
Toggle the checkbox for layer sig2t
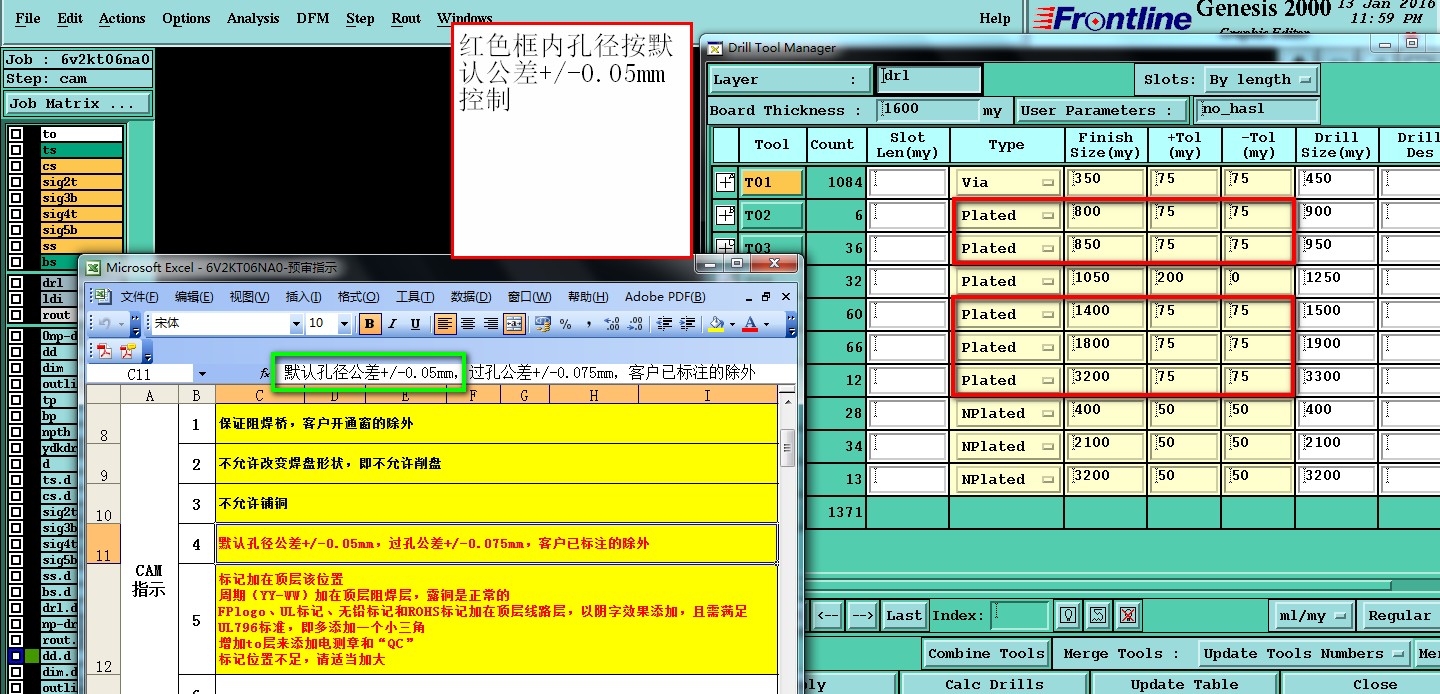16,182
